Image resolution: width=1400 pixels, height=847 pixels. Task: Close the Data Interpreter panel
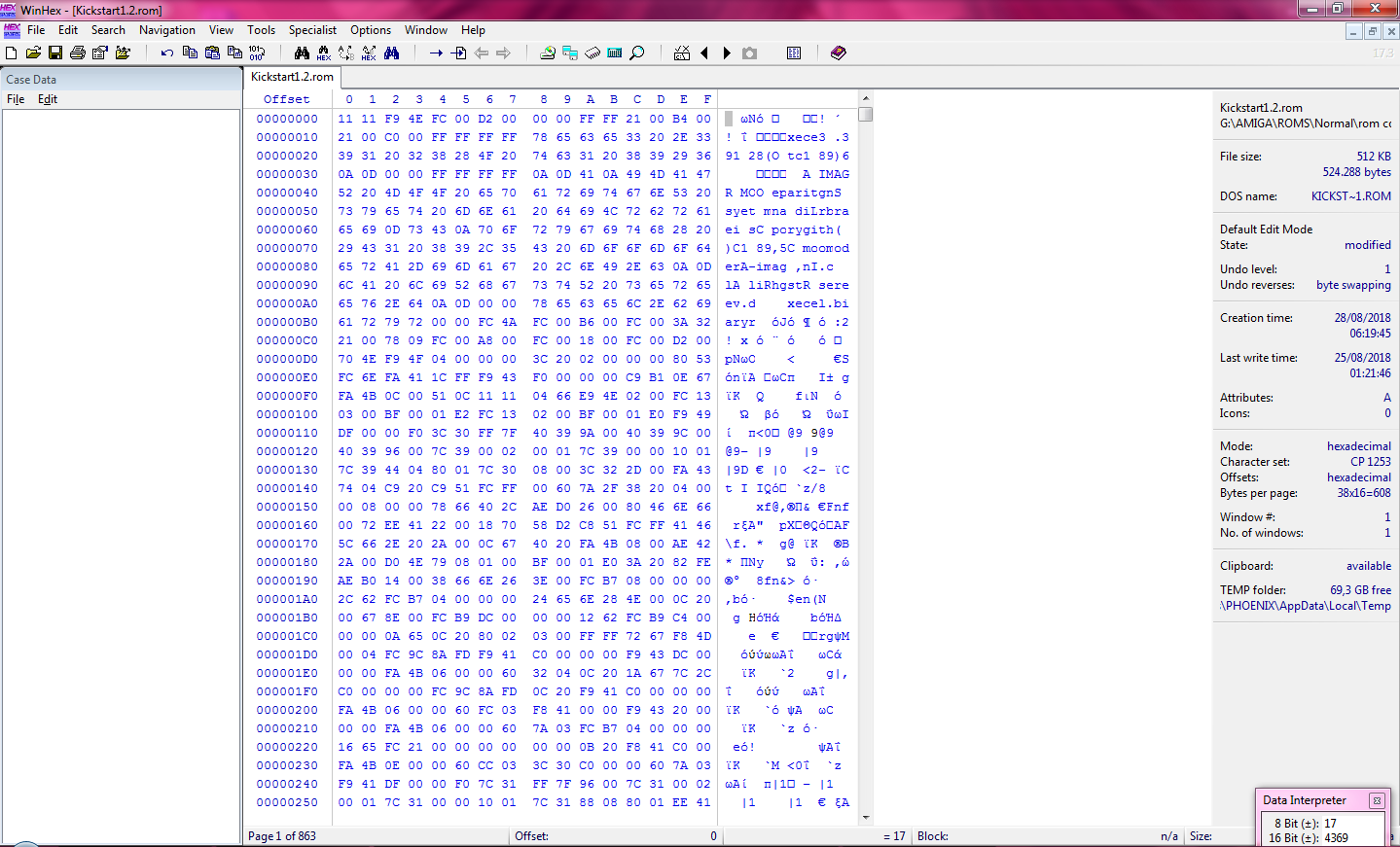click(x=1377, y=800)
